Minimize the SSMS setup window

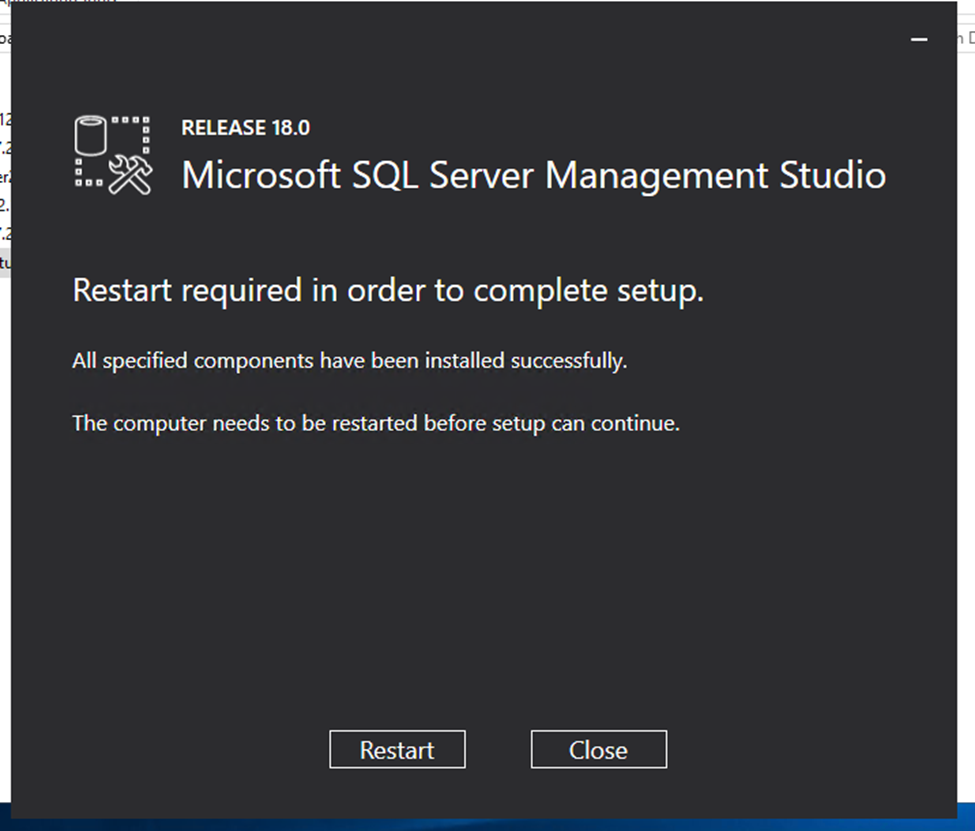point(919,39)
